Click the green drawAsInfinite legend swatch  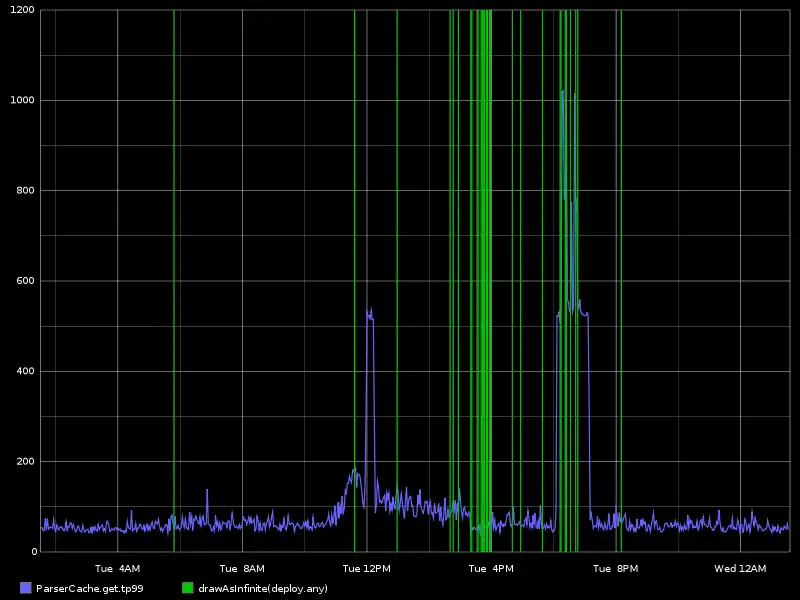(187, 588)
